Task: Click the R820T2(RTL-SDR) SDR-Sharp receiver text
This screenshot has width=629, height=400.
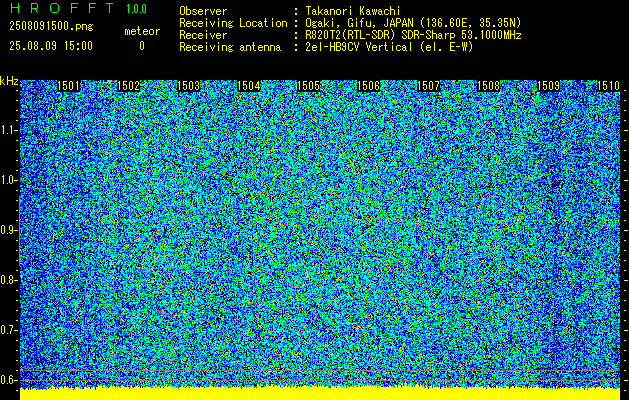Action: click(x=413, y=35)
